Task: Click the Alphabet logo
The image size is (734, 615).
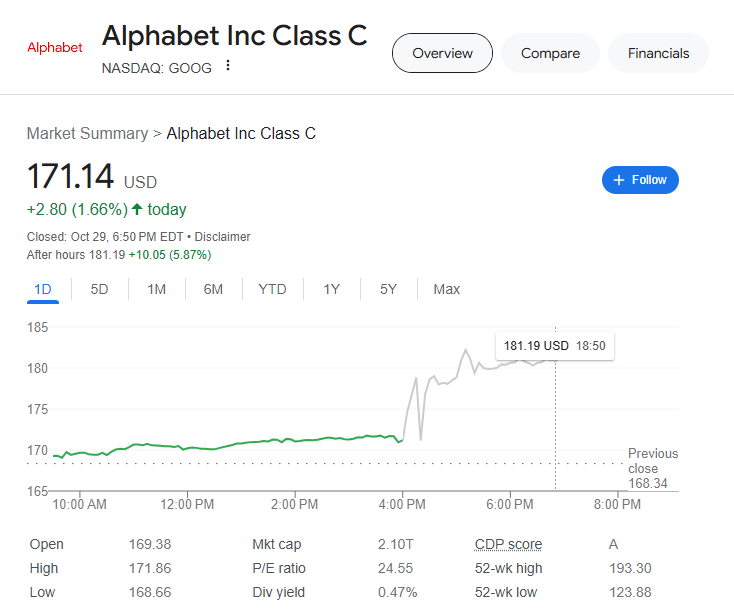Action: point(55,48)
